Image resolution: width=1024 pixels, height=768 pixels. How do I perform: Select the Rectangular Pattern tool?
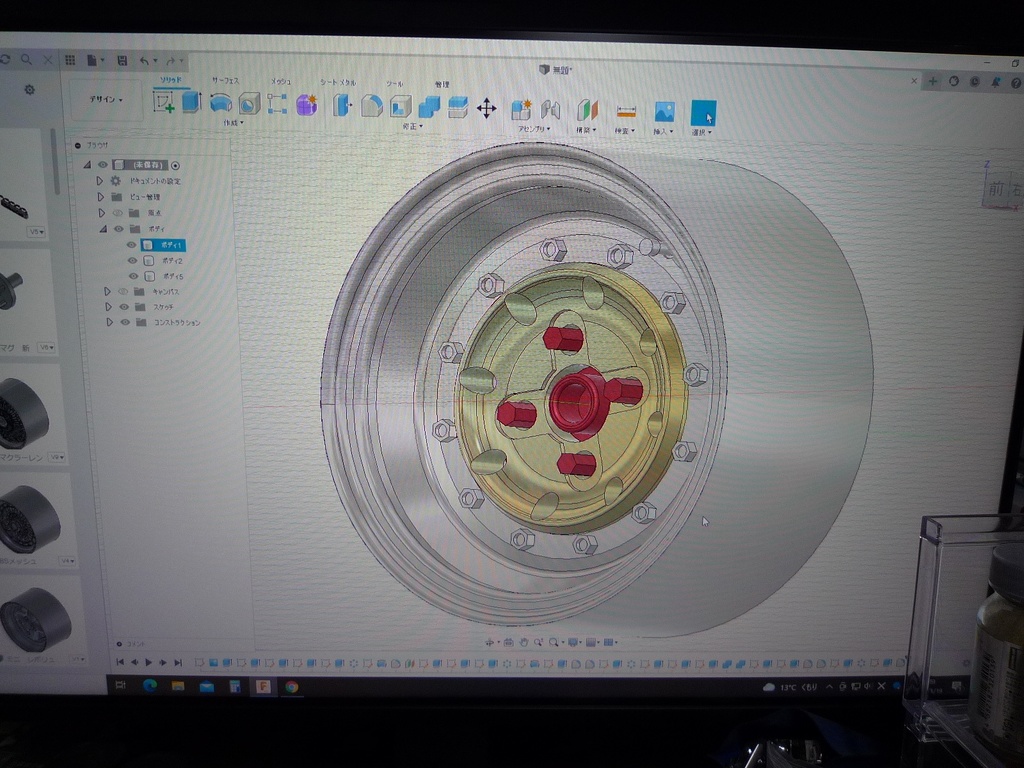click(277, 104)
